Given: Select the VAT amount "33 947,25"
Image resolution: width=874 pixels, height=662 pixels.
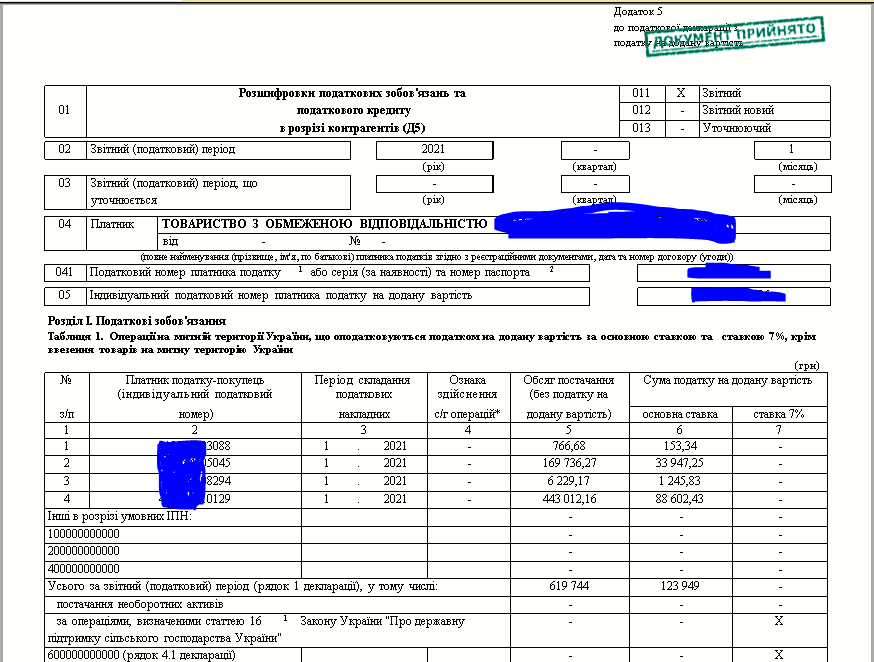Looking at the screenshot, I should [679, 463].
